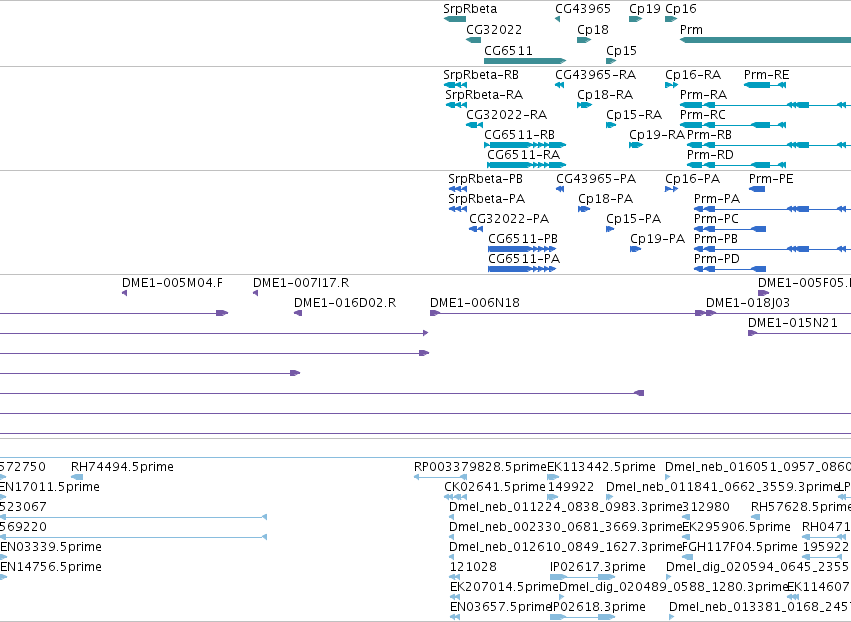851x622 pixels.
Task: Select the CG6511-PA protein
Action: 522,269
